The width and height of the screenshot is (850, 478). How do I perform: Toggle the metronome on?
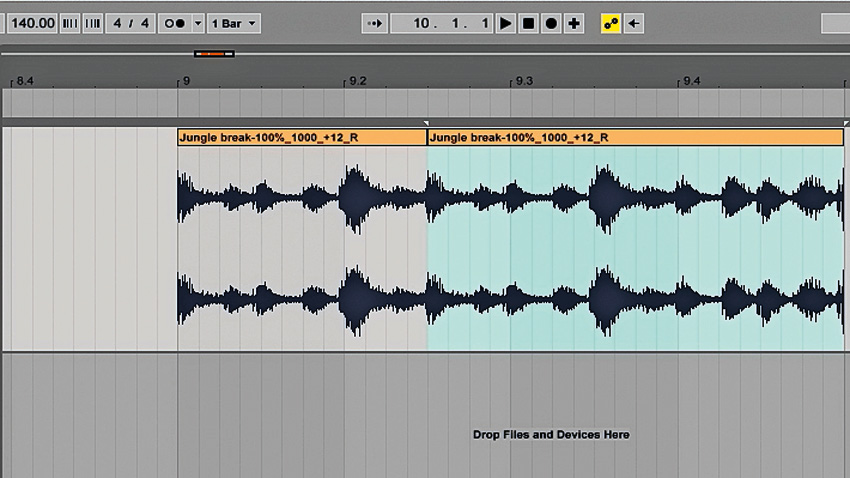click(x=175, y=23)
